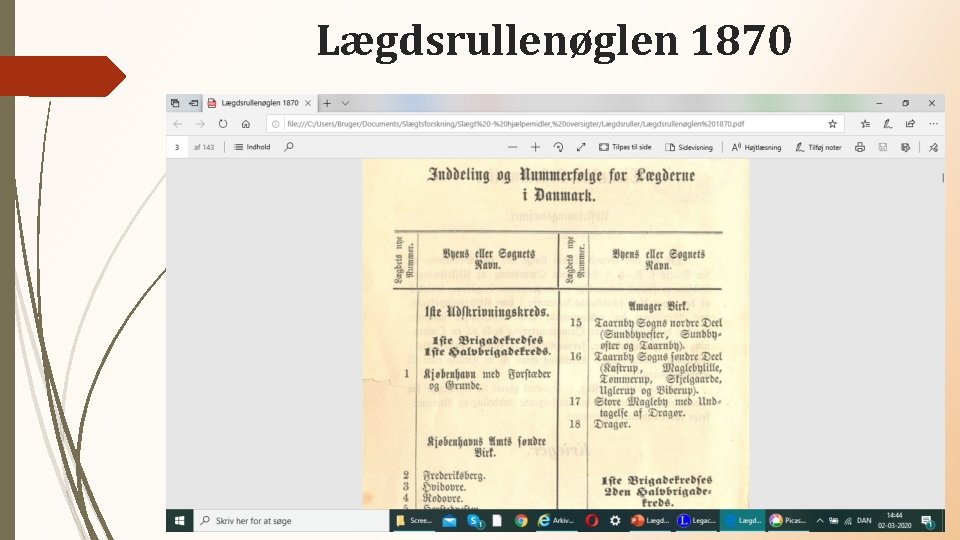Print the PDF document
The width and height of the screenshot is (960, 540).
(x=860, y=147)
